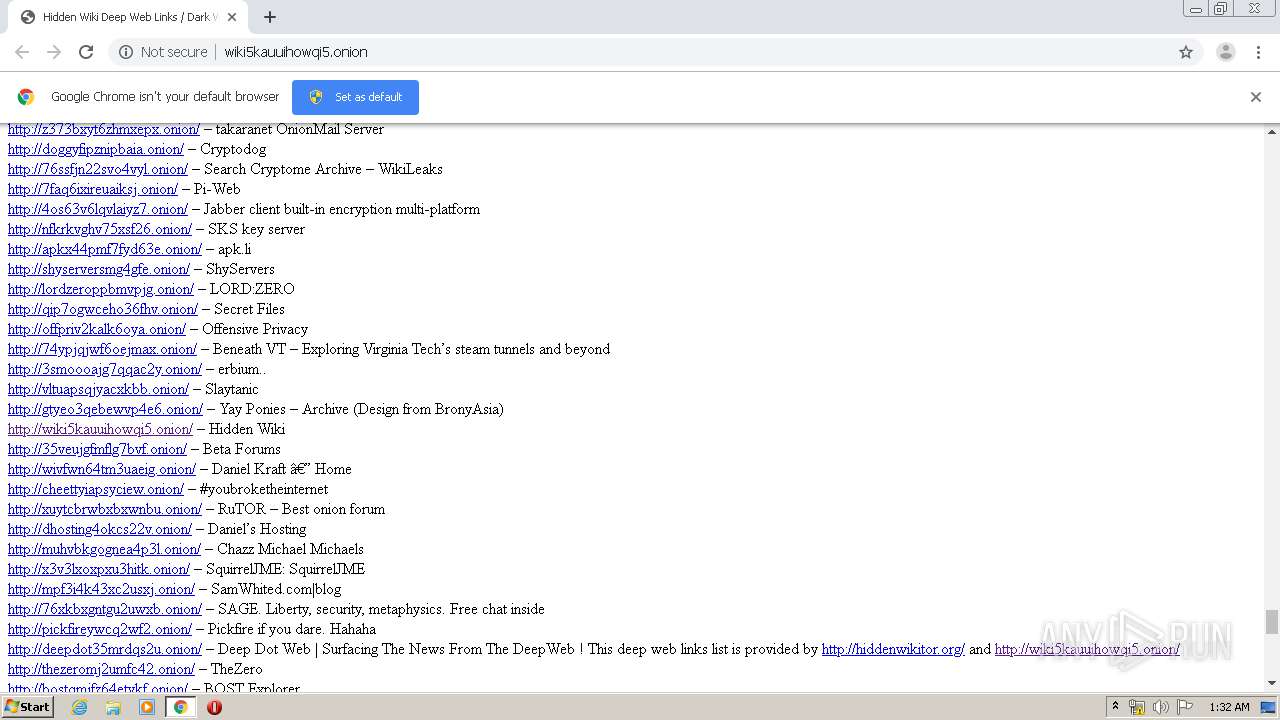Open the 76ssfjn22svo4vyl.onion link
The height and width of the screenshot is (720, 1280).
click(98, 169)
